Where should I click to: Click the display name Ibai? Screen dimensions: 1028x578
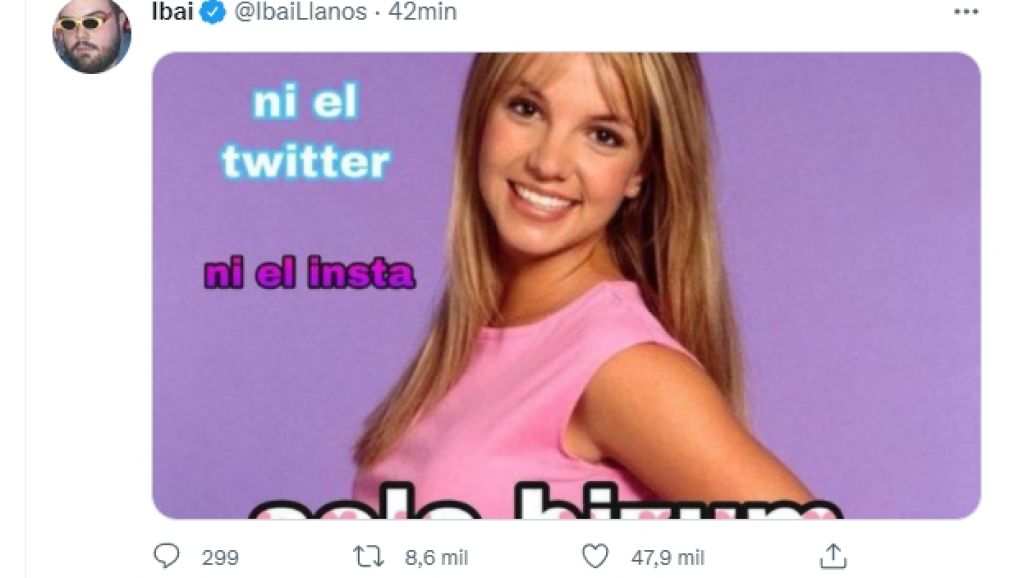(172, 12)
